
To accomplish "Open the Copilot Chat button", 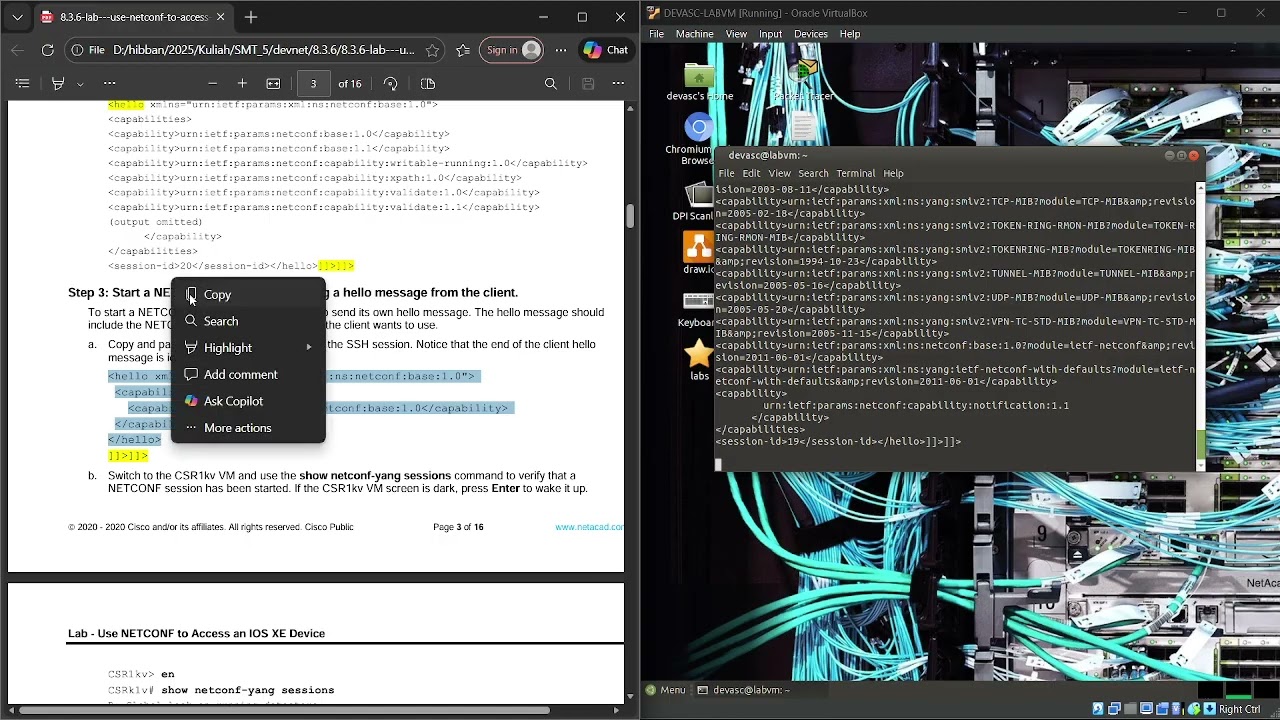I will tap(606, 50).
